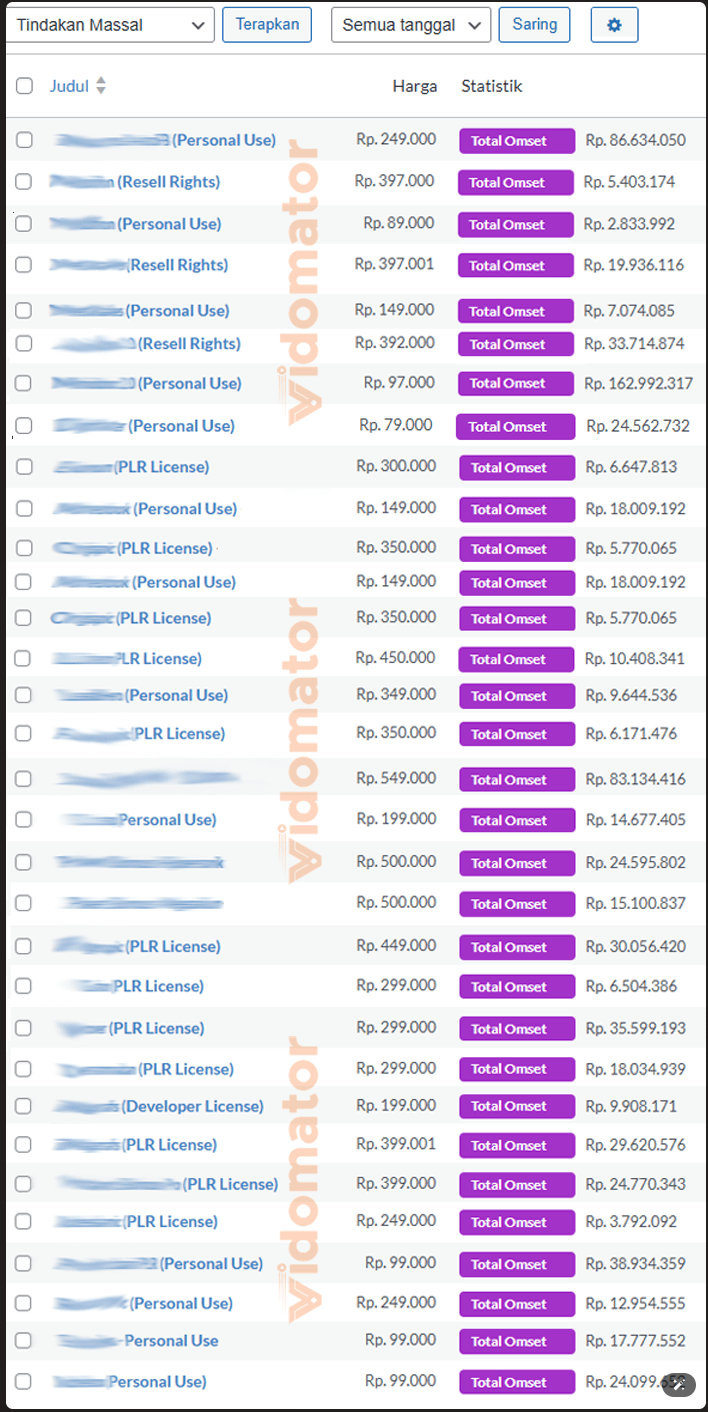
Task: Open the gear settings button
Action: click(614, 25)
